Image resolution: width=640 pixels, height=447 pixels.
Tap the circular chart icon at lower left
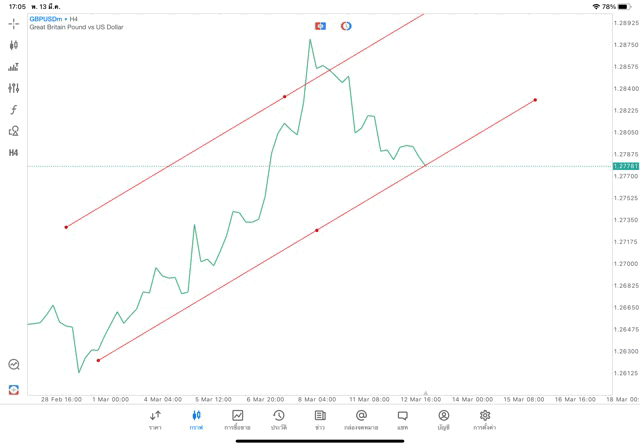(14, 365)
